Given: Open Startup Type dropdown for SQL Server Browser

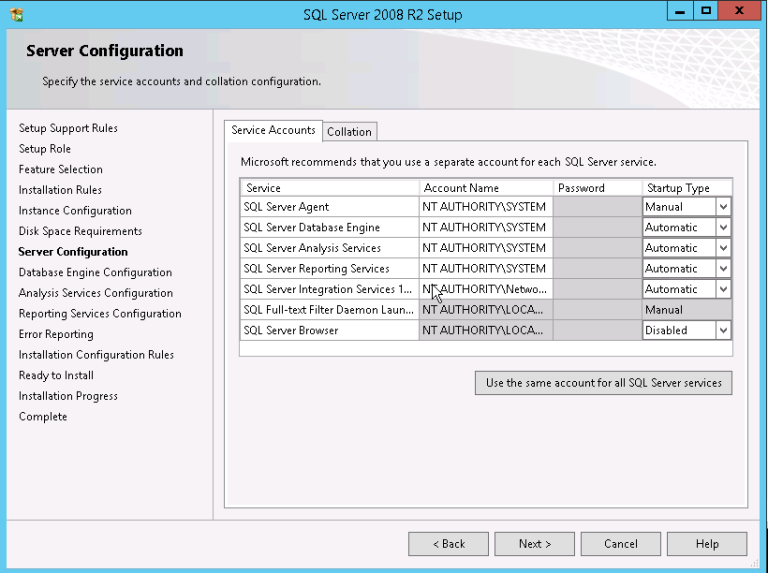Looking at the screenshot, I should click(723, 330).
